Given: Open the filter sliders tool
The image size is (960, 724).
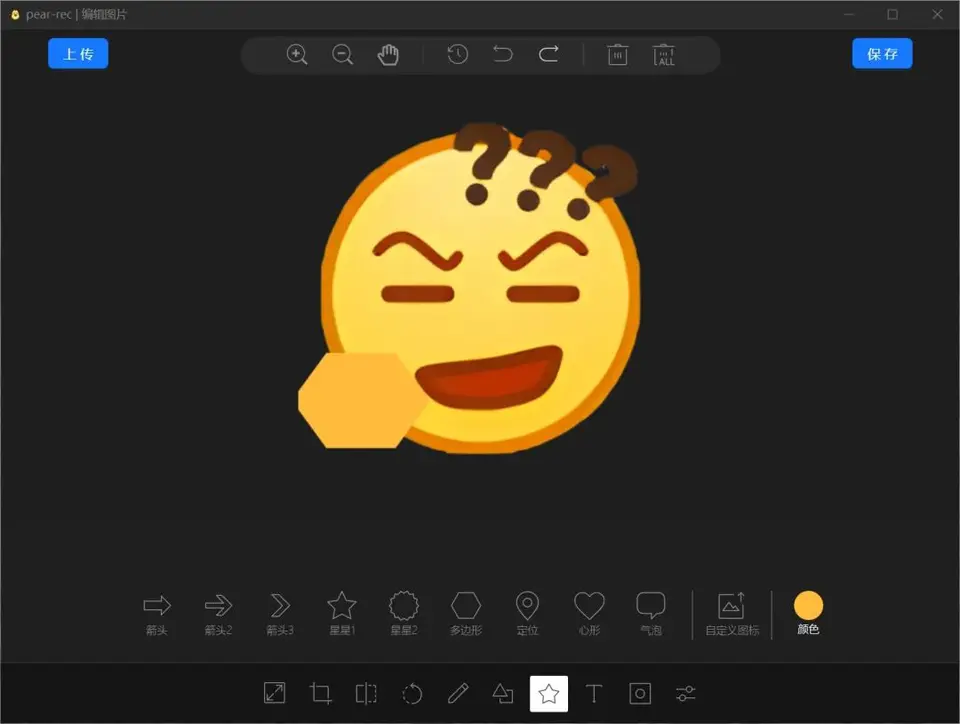Looking at the screenshot, I should coord(686,693).
